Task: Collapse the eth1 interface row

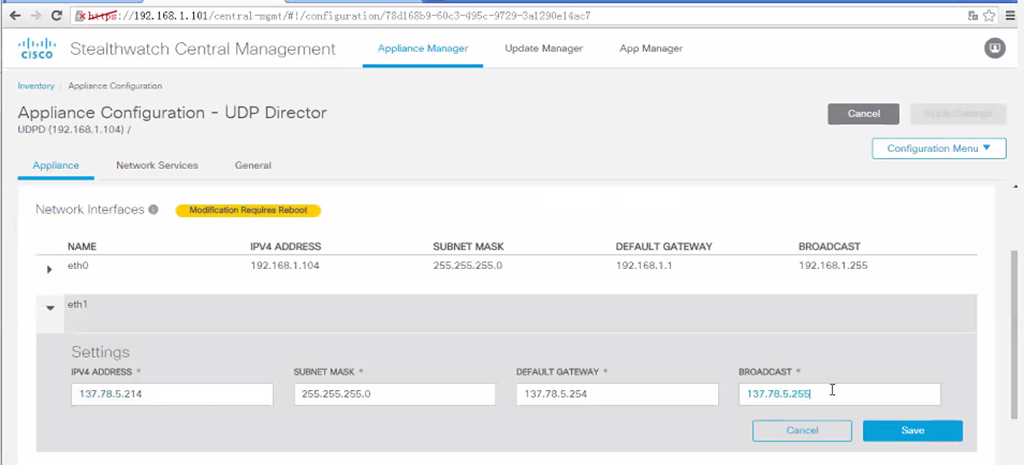Action: [50, 308]
